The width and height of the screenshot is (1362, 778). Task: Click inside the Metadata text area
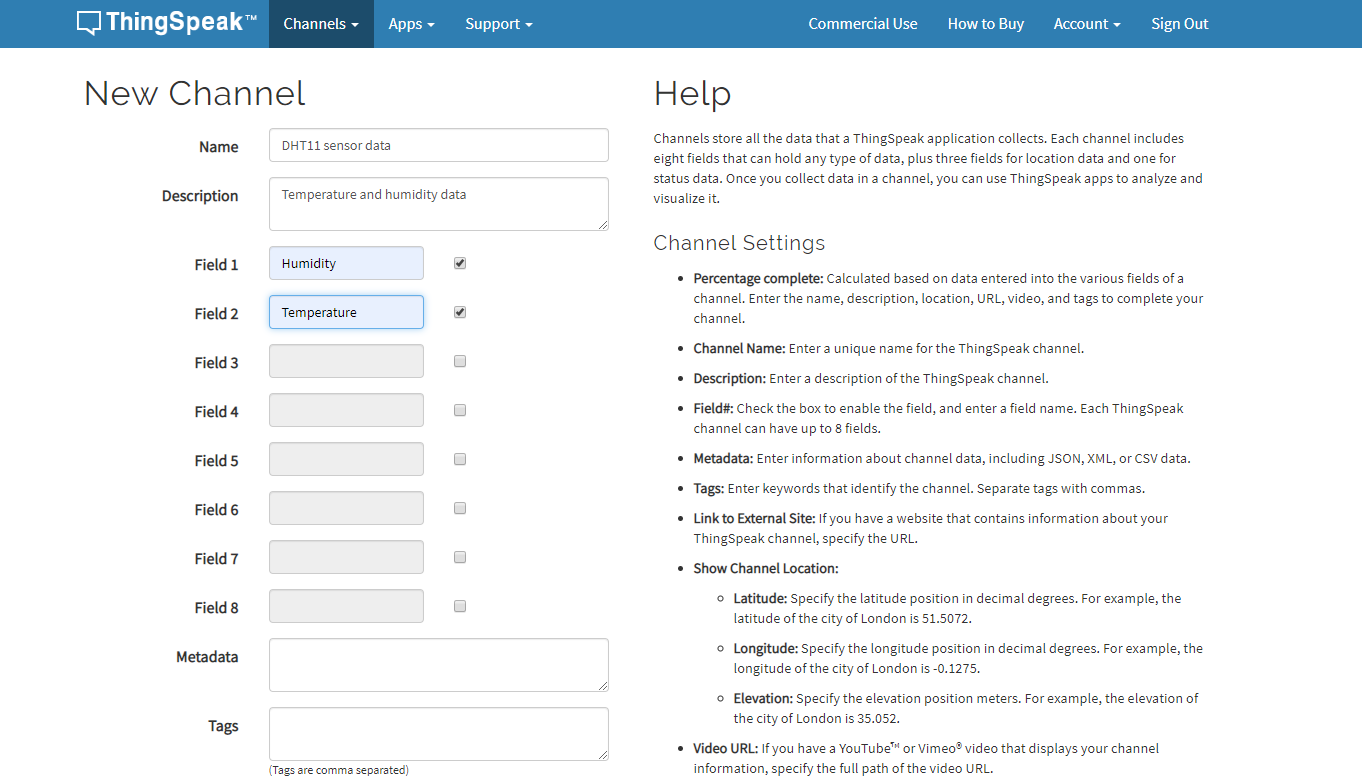click(x=438, y=665)
